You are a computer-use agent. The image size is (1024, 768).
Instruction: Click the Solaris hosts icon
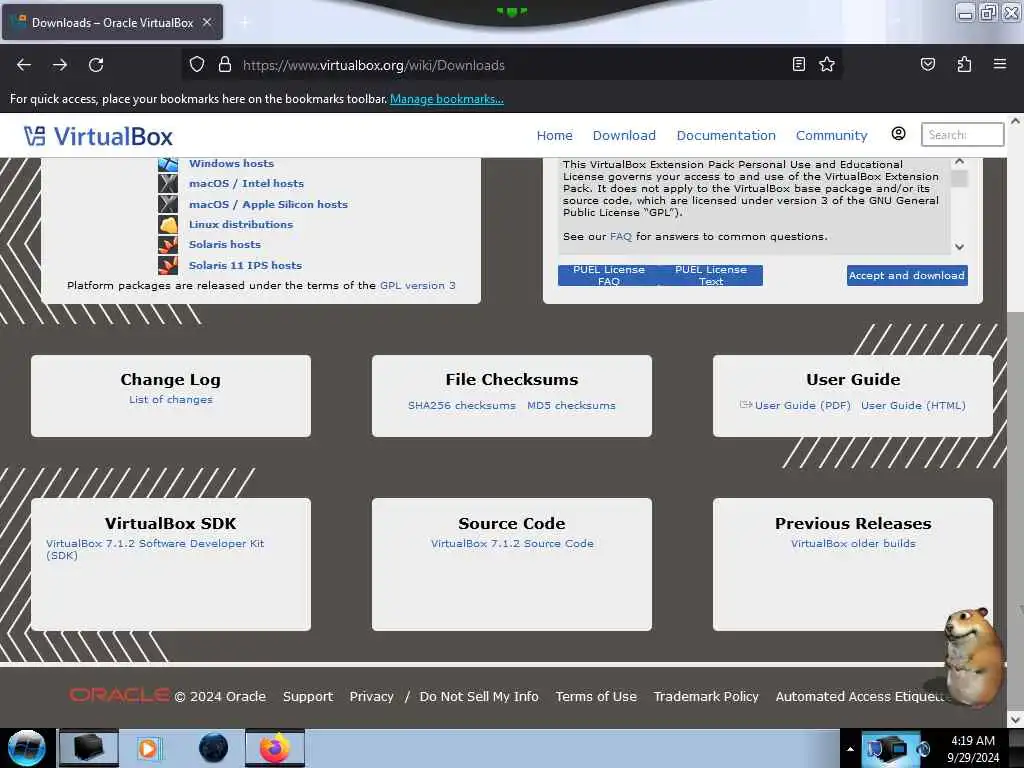coord(168,244)
